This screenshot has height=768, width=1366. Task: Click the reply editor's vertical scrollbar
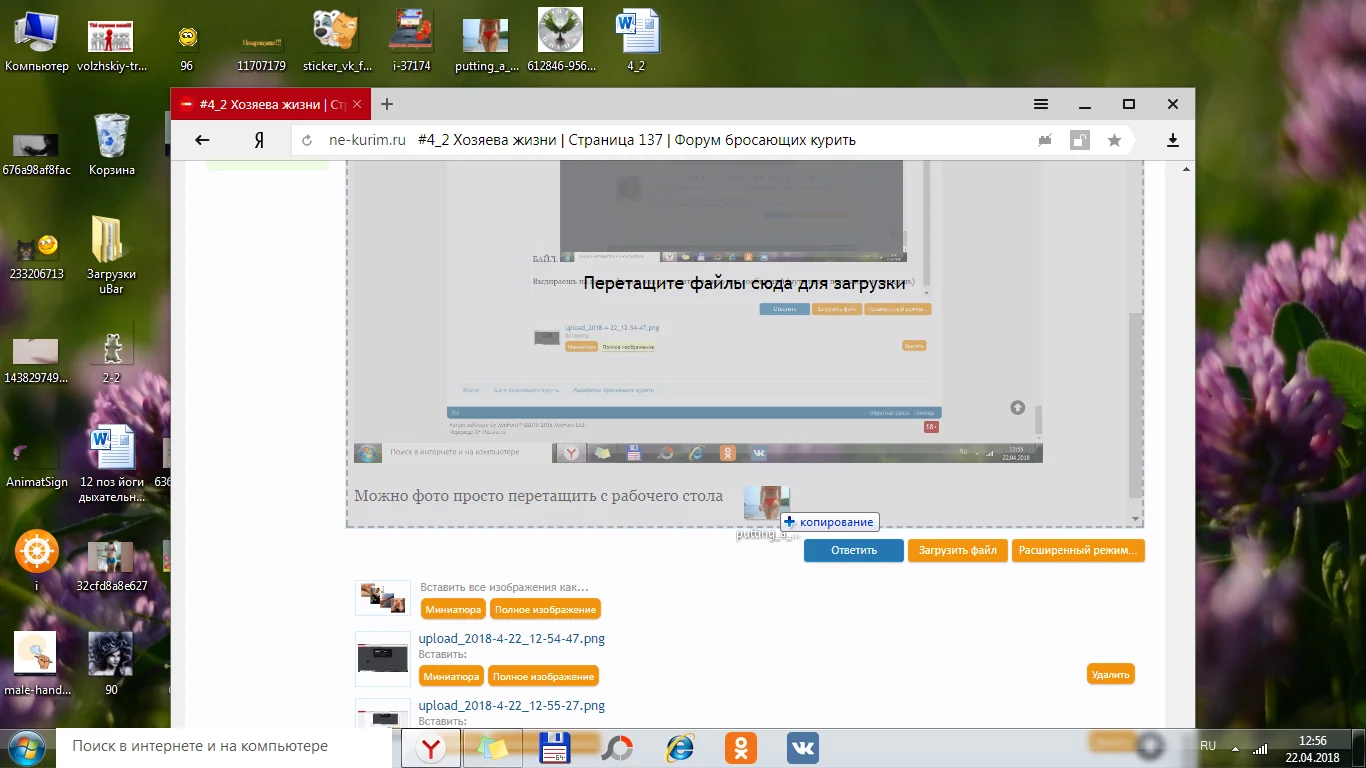(1135, 405)
